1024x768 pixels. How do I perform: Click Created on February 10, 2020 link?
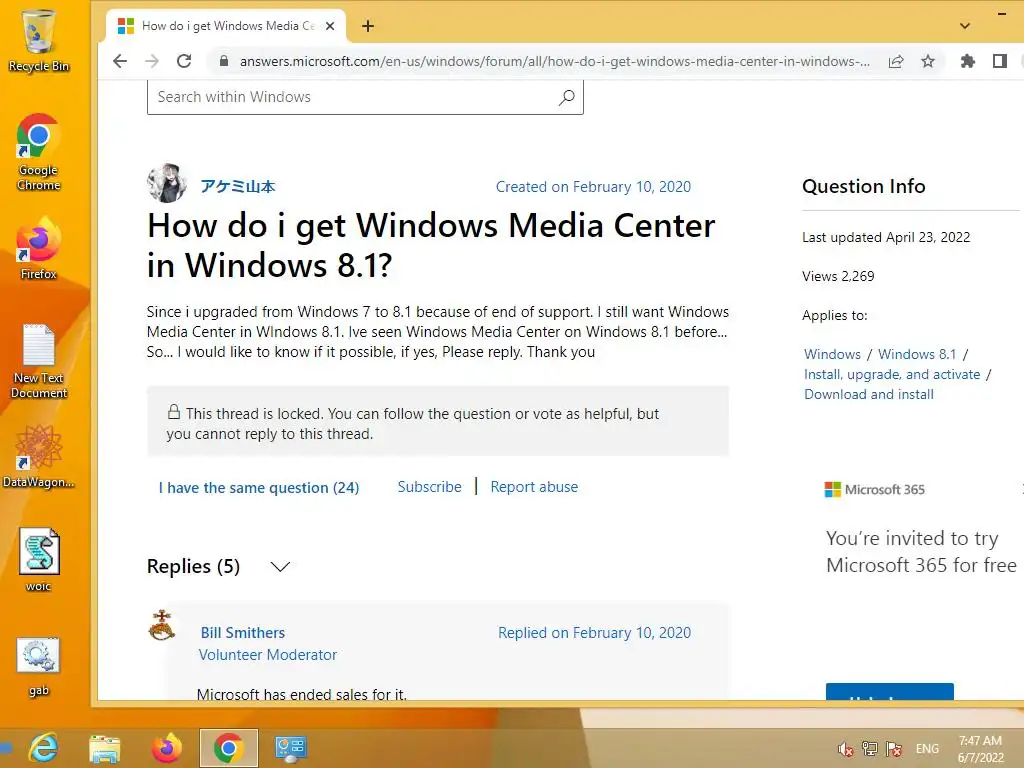point(593,187)
